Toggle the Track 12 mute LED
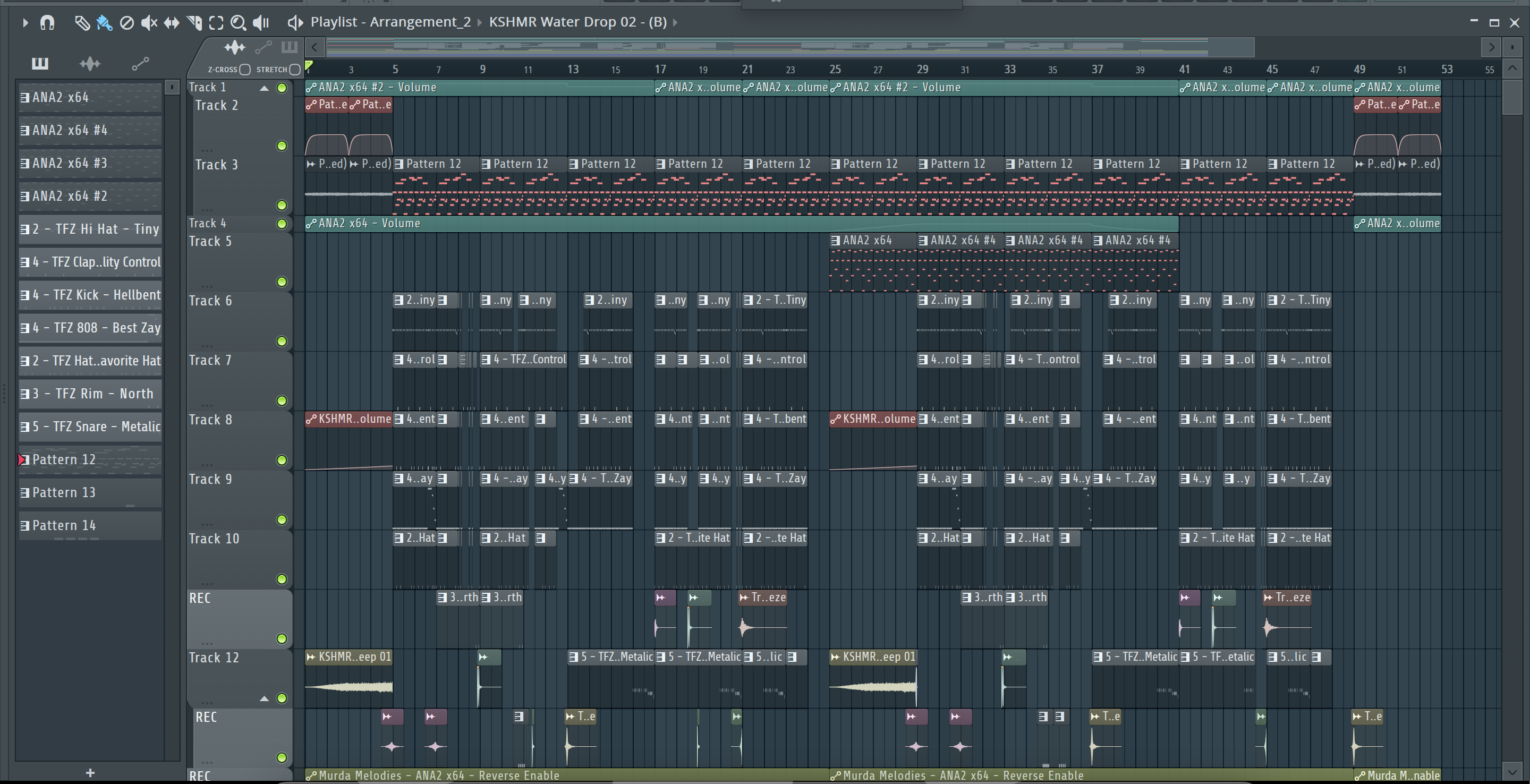1530x784 pixels. (282, 698)
